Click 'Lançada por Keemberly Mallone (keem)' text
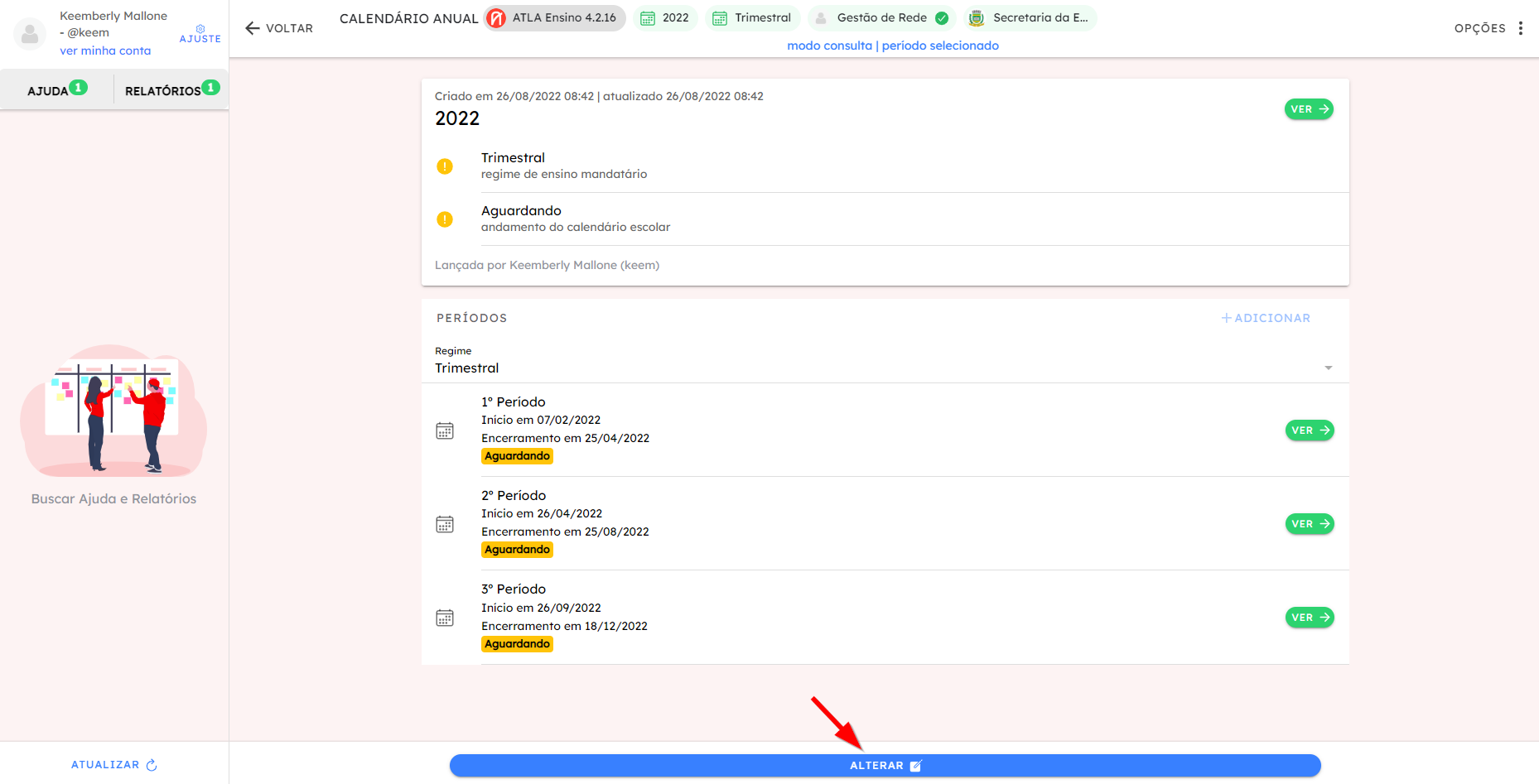Viewport: 1539px width, 784px height. tap(547, 265)
